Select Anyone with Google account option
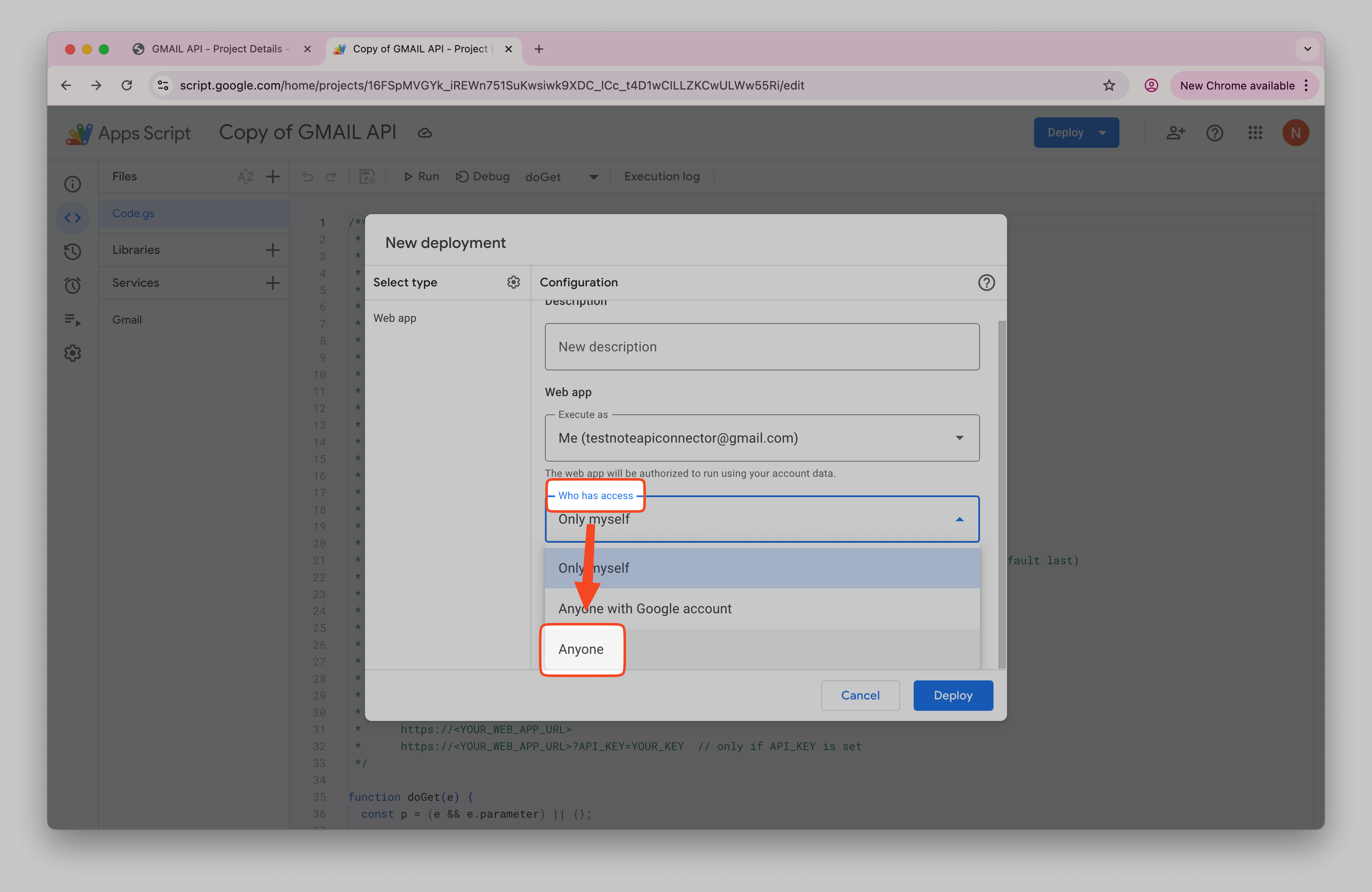 [762, 609]
